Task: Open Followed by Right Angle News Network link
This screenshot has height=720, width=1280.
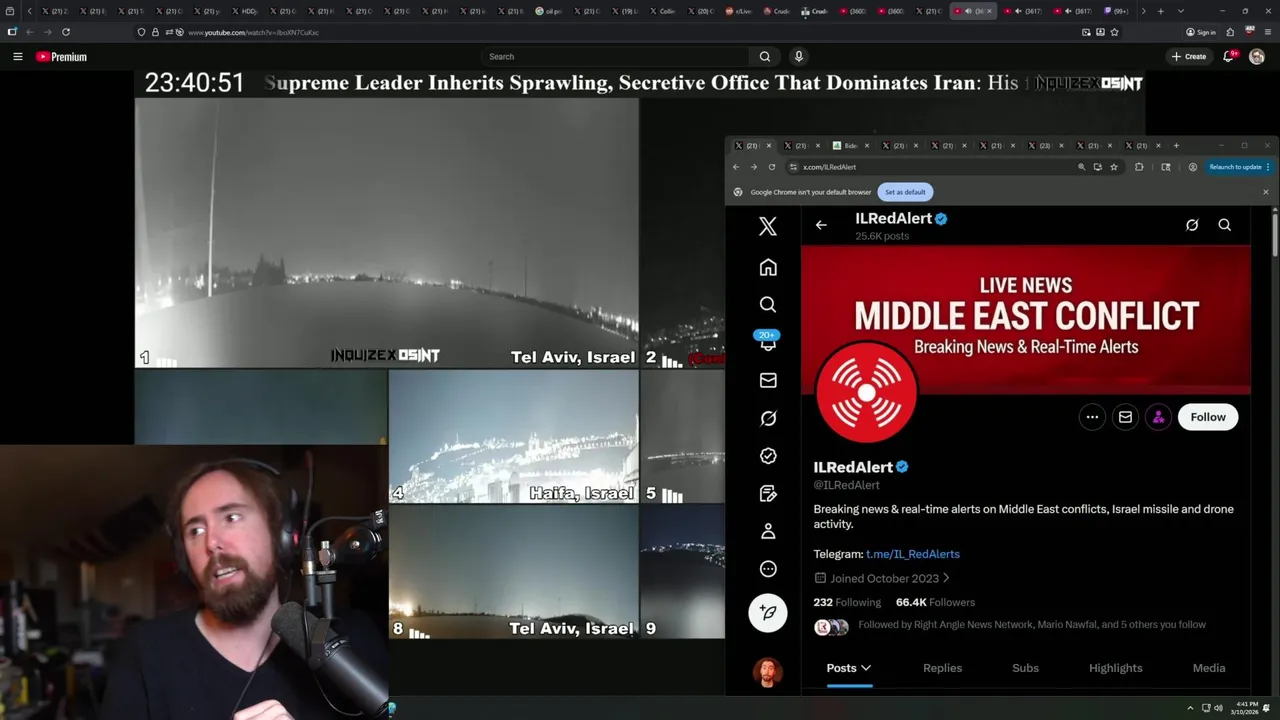Action: tap(1032, 625)
